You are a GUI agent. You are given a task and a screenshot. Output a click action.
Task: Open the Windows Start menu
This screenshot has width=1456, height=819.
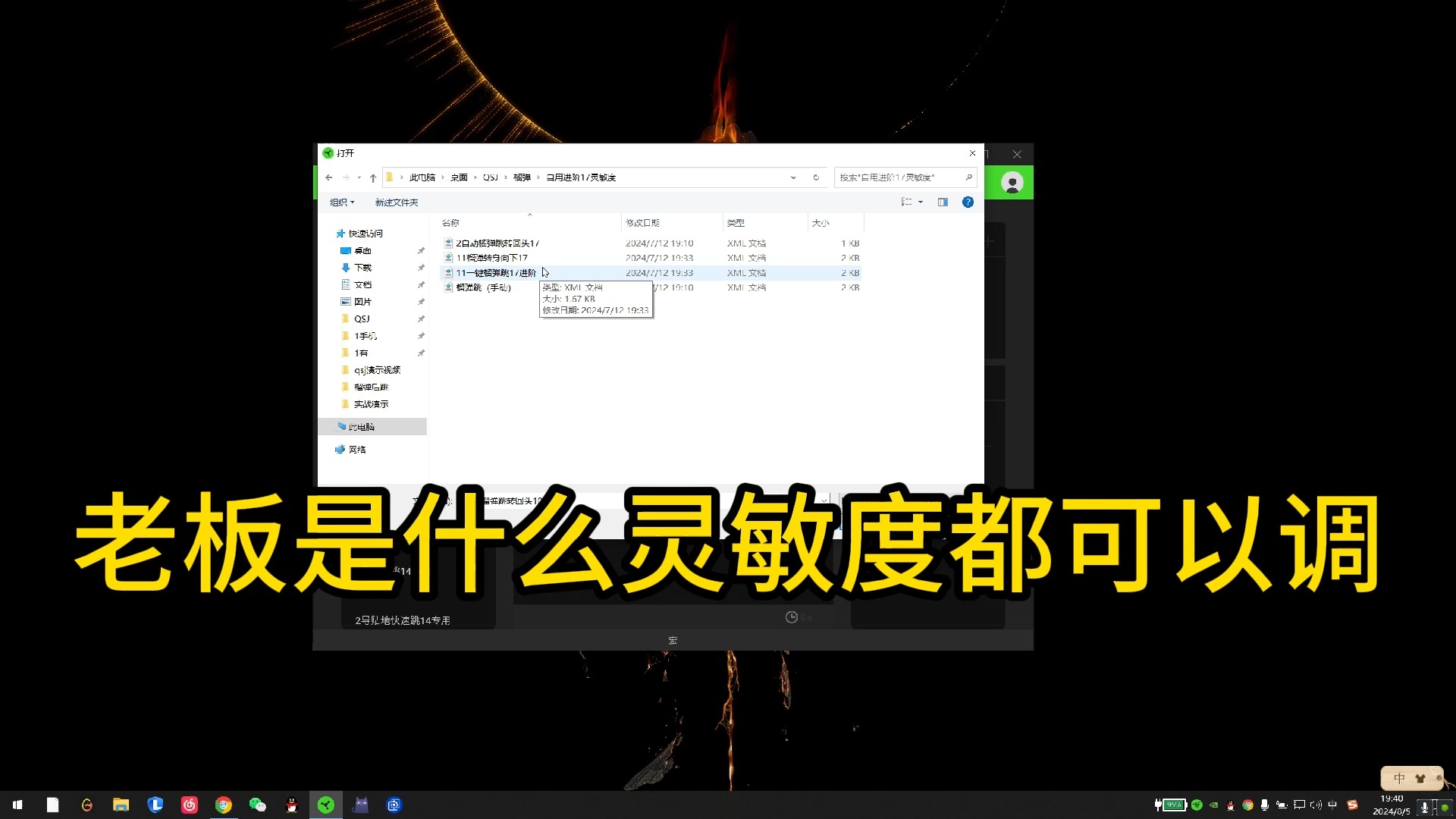click(x=17, y=805)
